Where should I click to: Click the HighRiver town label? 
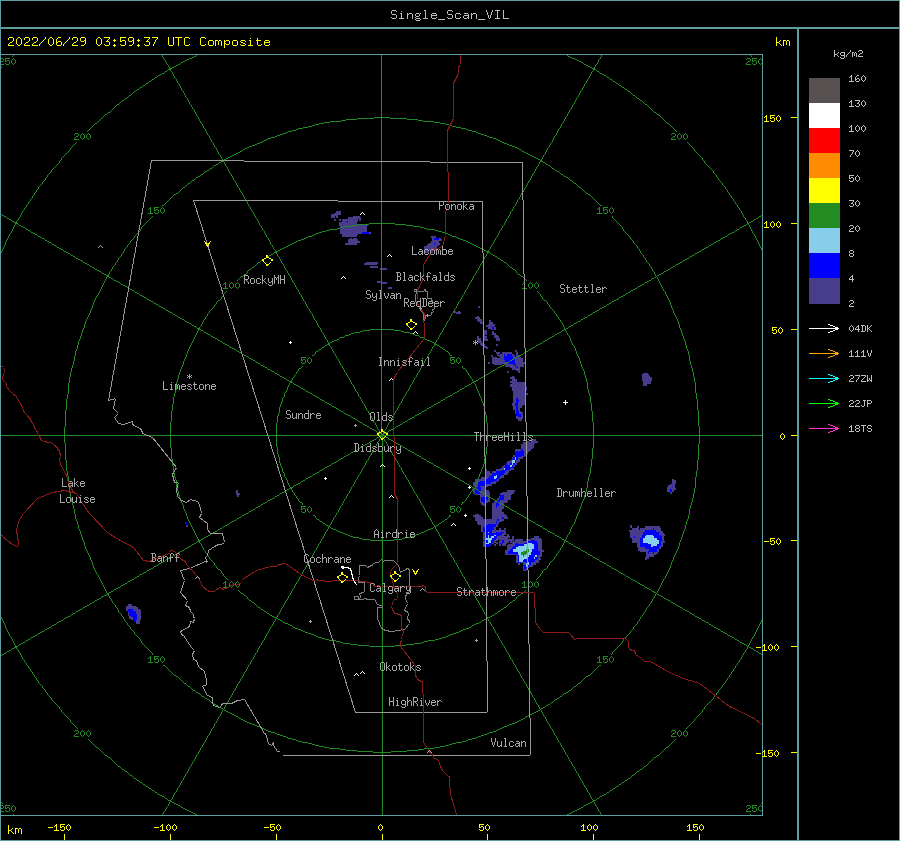(415, 702)
